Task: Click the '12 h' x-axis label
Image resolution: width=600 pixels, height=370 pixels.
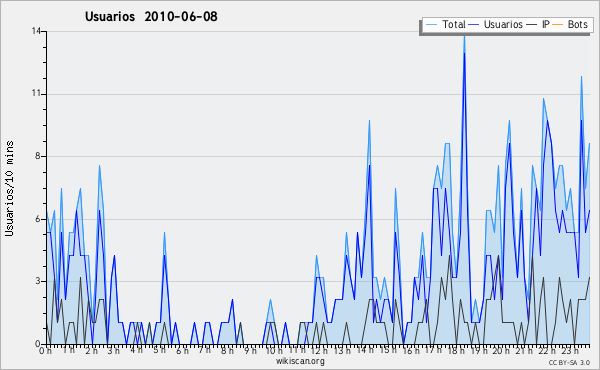Action: [319, 350]
